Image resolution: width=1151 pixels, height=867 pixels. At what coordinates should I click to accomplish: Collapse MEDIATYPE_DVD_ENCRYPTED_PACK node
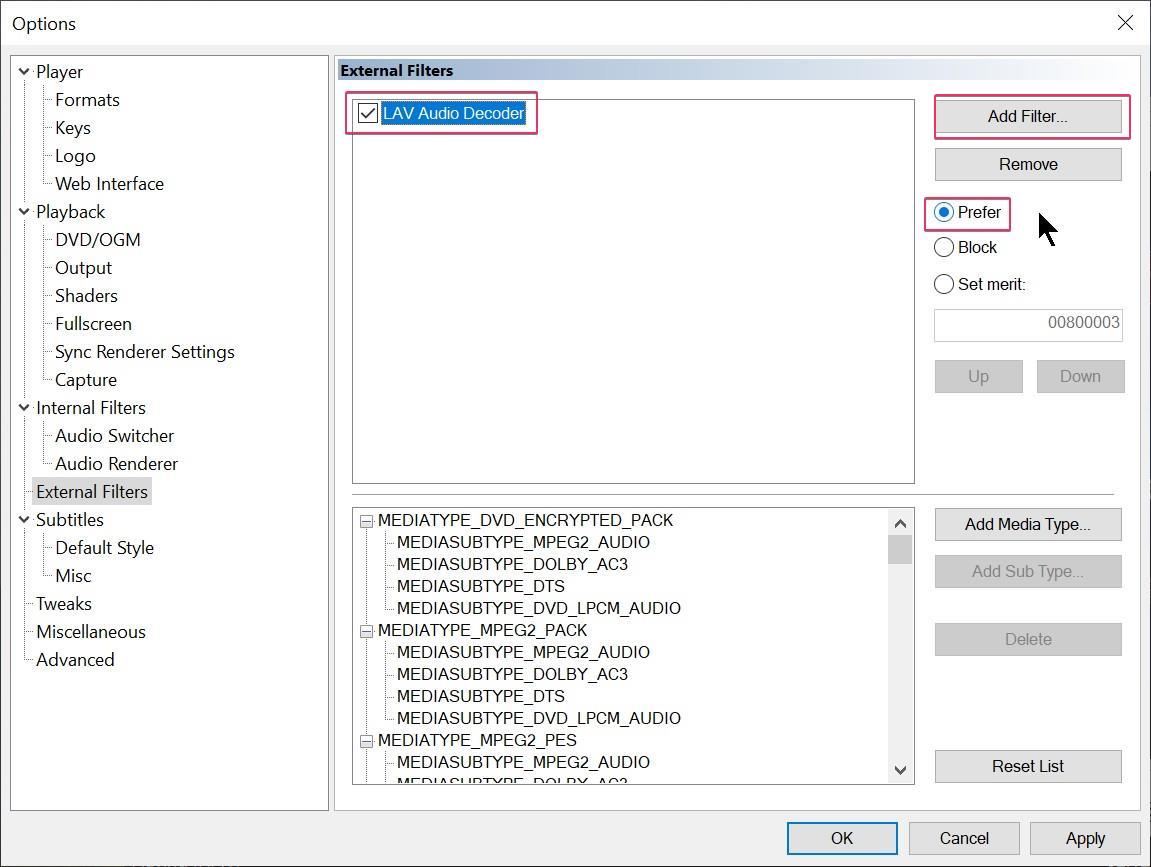click(x=366, y=521)
